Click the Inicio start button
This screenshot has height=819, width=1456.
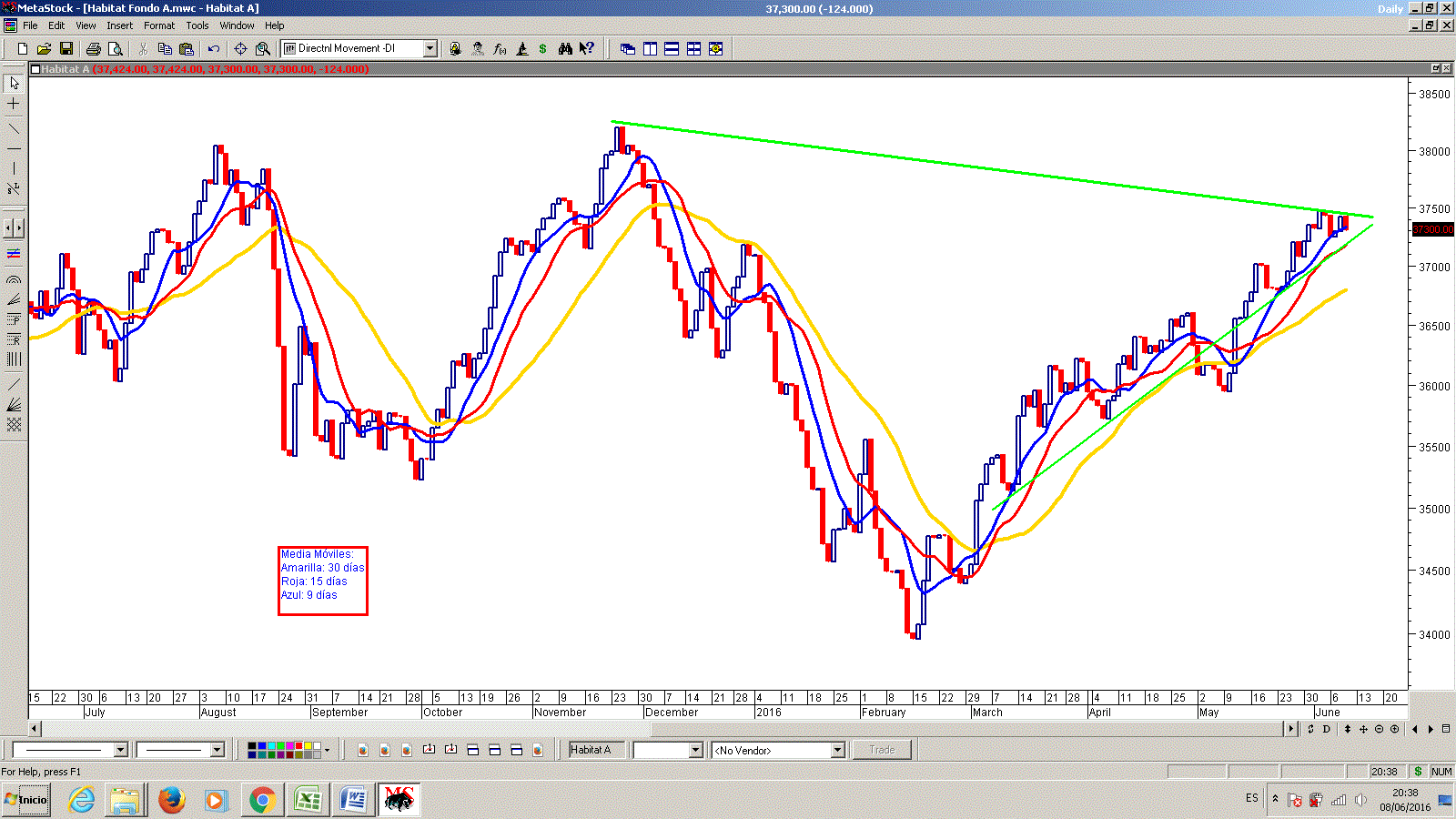click(25, 800)
